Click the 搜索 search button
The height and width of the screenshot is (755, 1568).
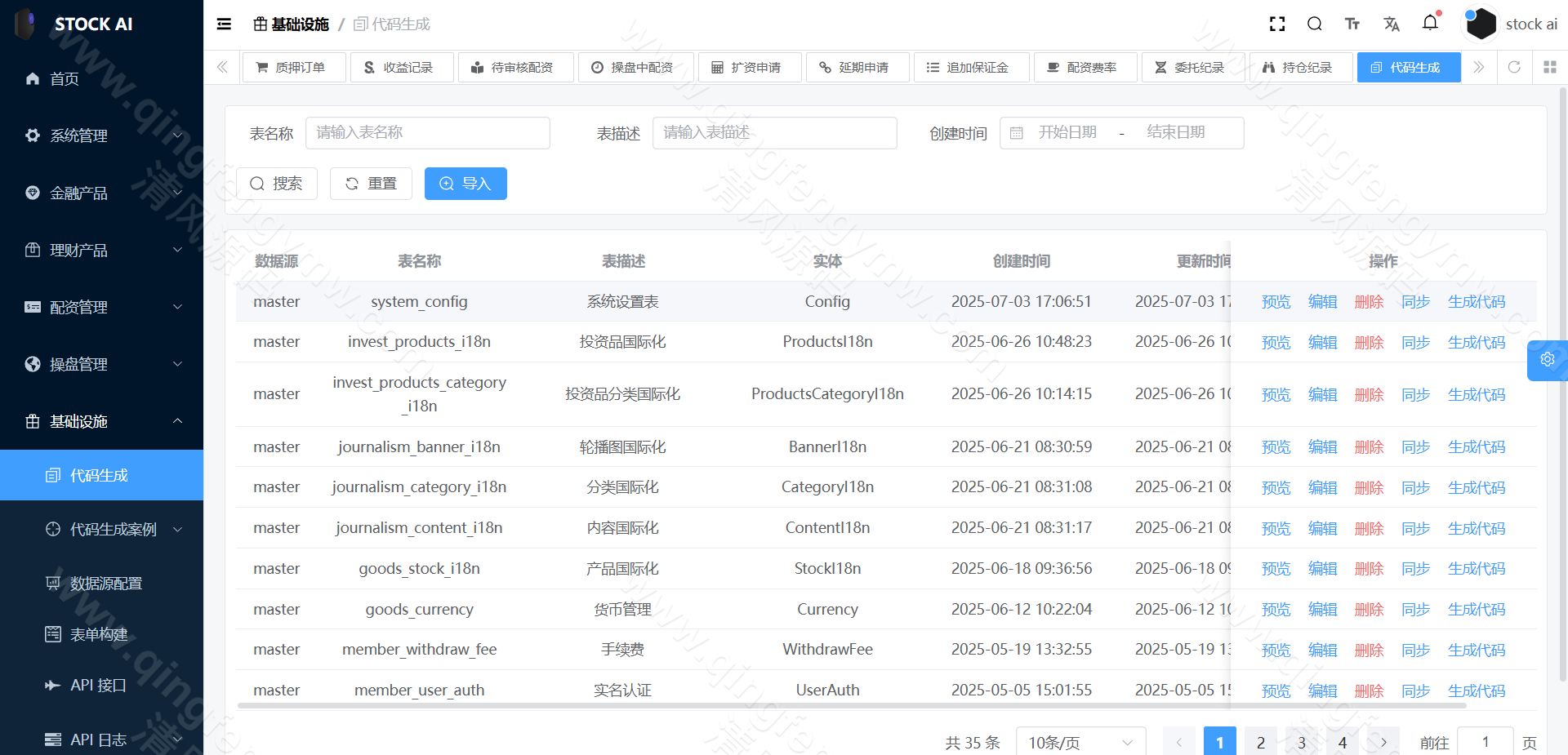277,183
